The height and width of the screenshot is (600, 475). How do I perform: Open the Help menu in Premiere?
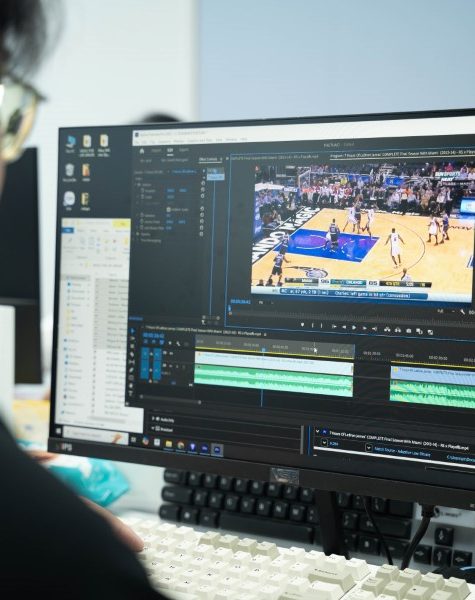(x=243, y=139)
